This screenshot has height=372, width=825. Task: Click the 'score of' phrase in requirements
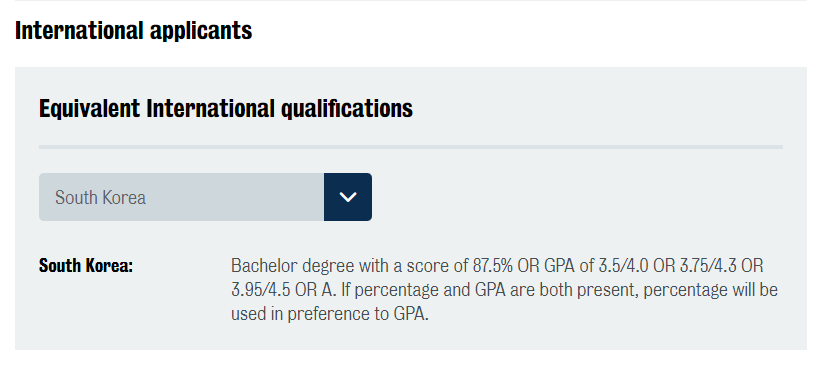[x=439, y=266]
